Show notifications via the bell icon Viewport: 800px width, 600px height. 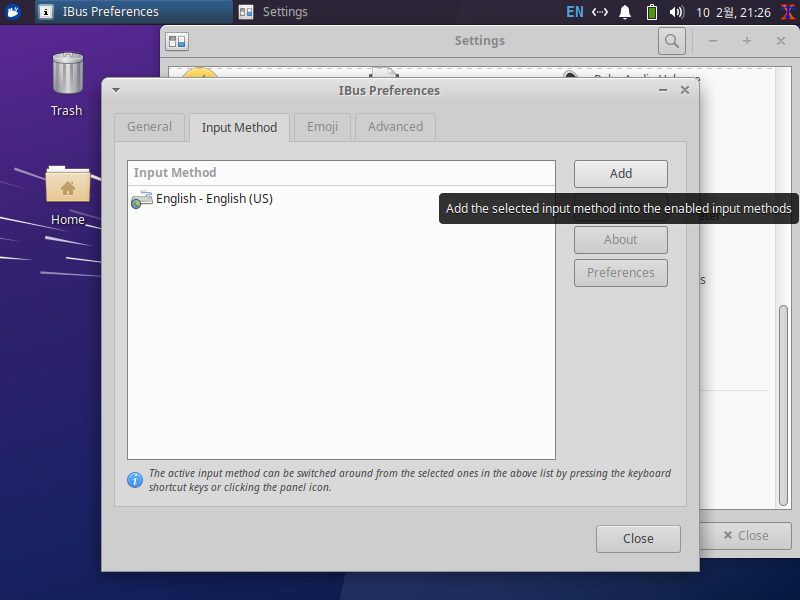(624, 12)
